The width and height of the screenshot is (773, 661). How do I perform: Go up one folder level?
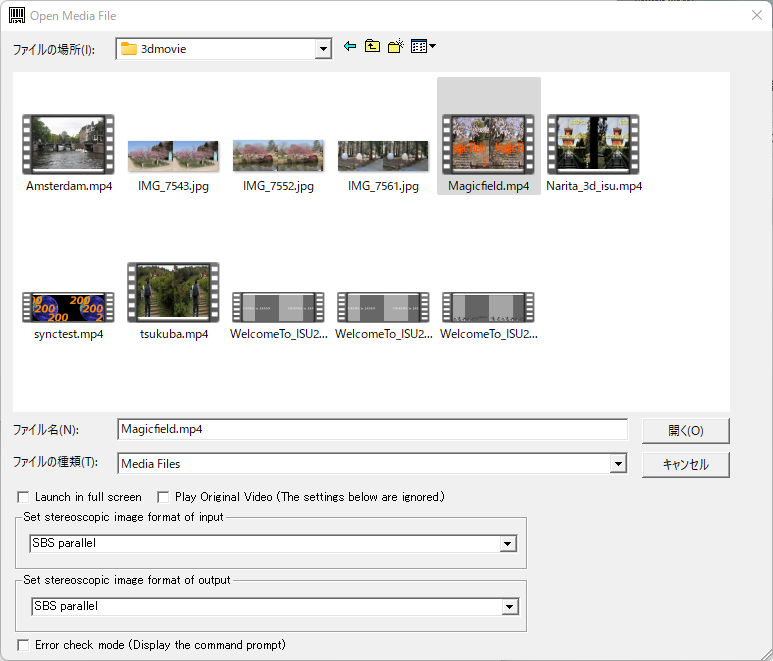tap(372, 46)
